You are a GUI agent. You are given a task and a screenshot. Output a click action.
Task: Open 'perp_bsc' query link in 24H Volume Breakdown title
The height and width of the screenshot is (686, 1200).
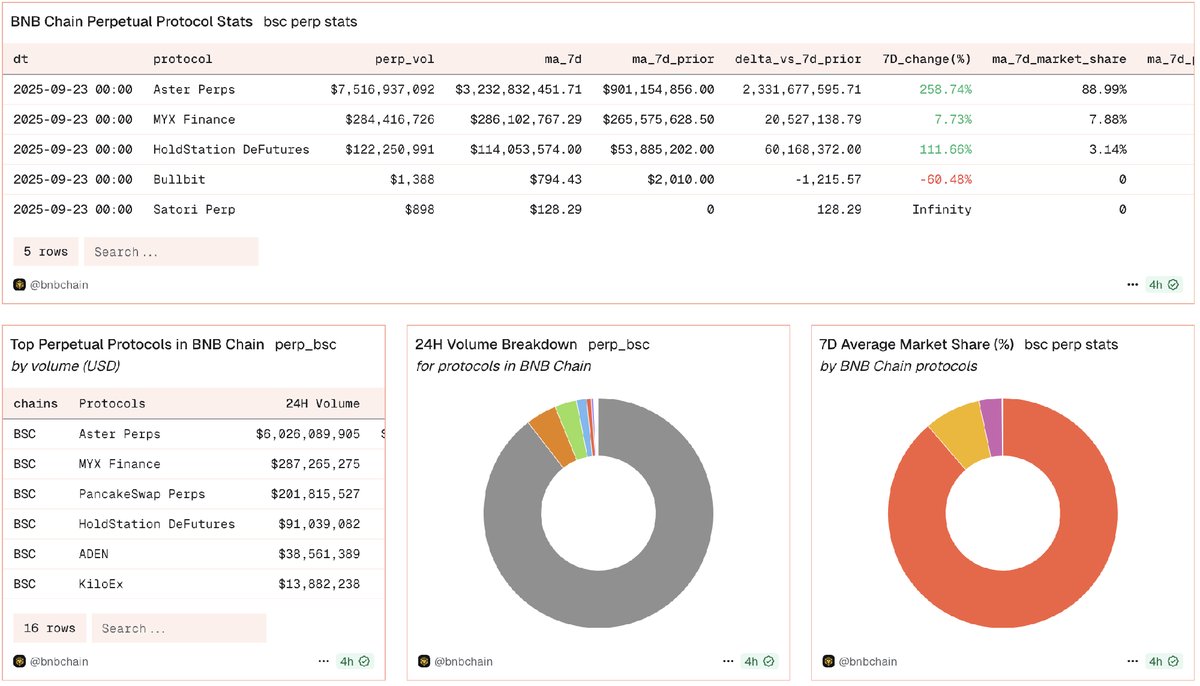[x=619, y=344]
